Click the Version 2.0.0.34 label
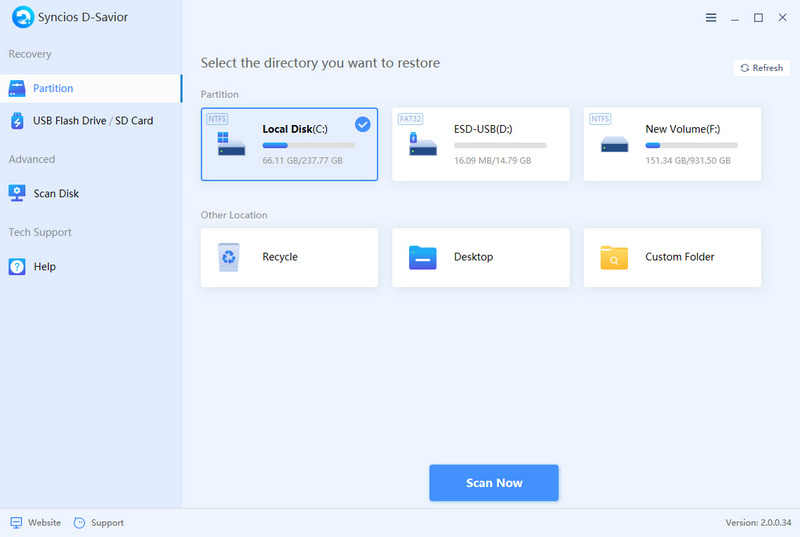The height and width of the screenshot is (537, 800). [x=757, y=523]
